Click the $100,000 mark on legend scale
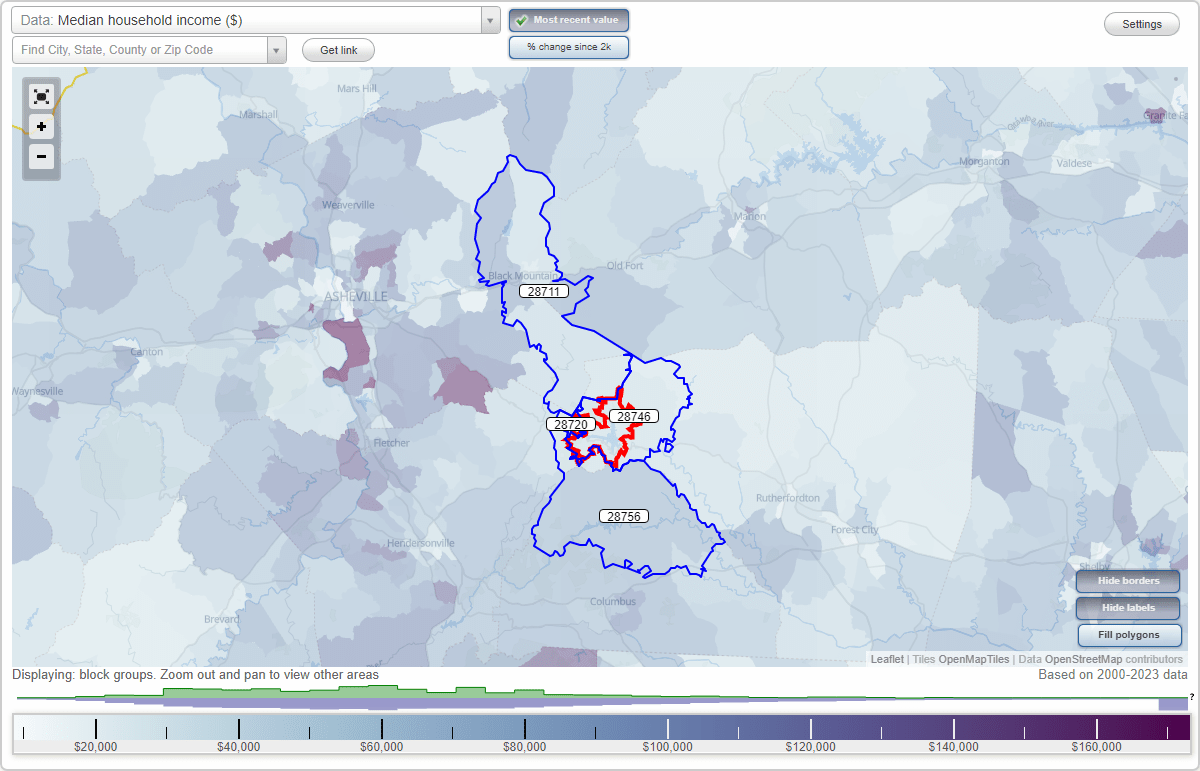The height and width of the screenshot is (771, 1200). [668, 746]
